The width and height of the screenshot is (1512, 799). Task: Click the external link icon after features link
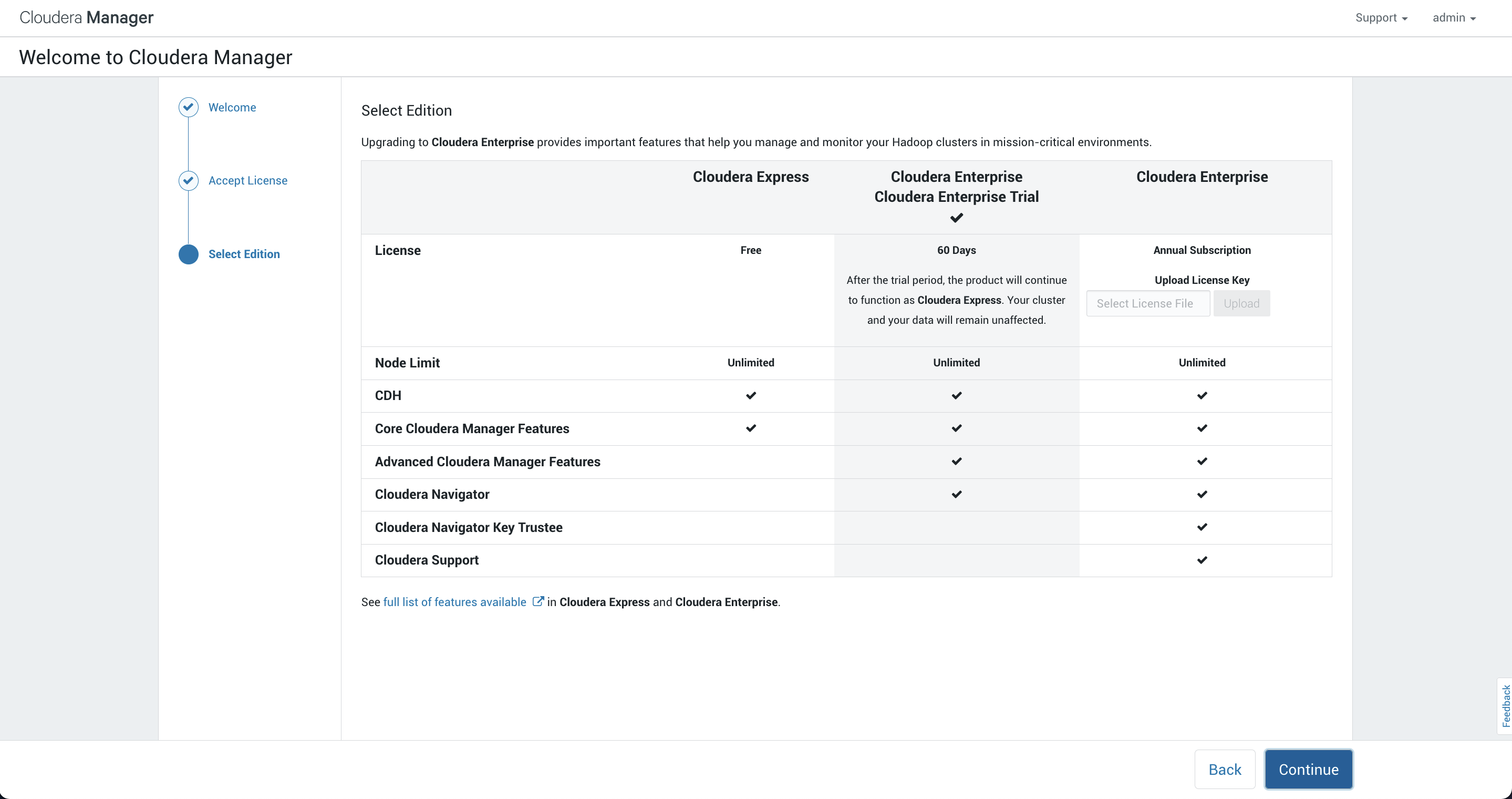point(537,601)
